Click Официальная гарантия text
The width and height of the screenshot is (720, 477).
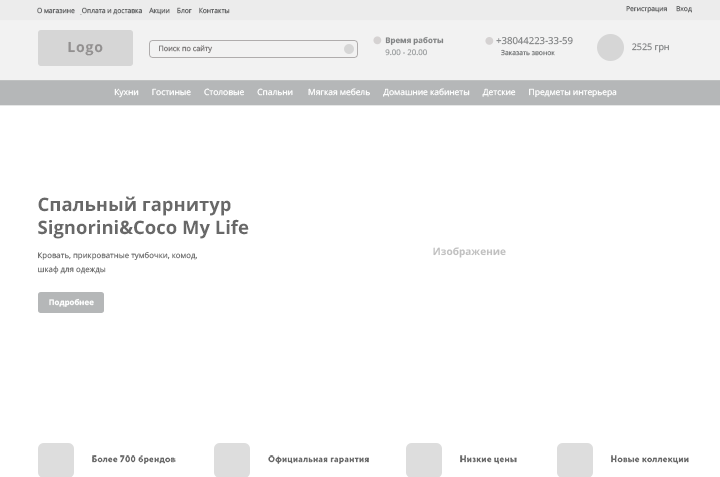[x=319, y=459]
